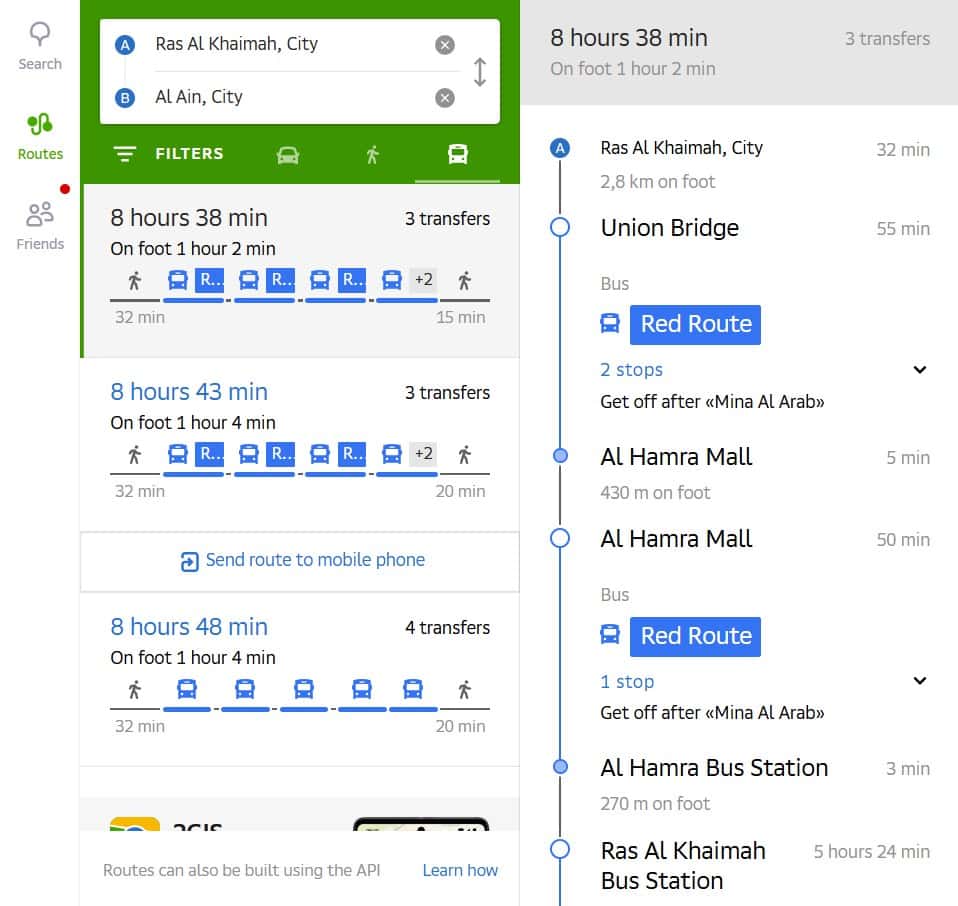
Task: Click the Union Bridge stop circle marker
Action: [x=560, y=227]
